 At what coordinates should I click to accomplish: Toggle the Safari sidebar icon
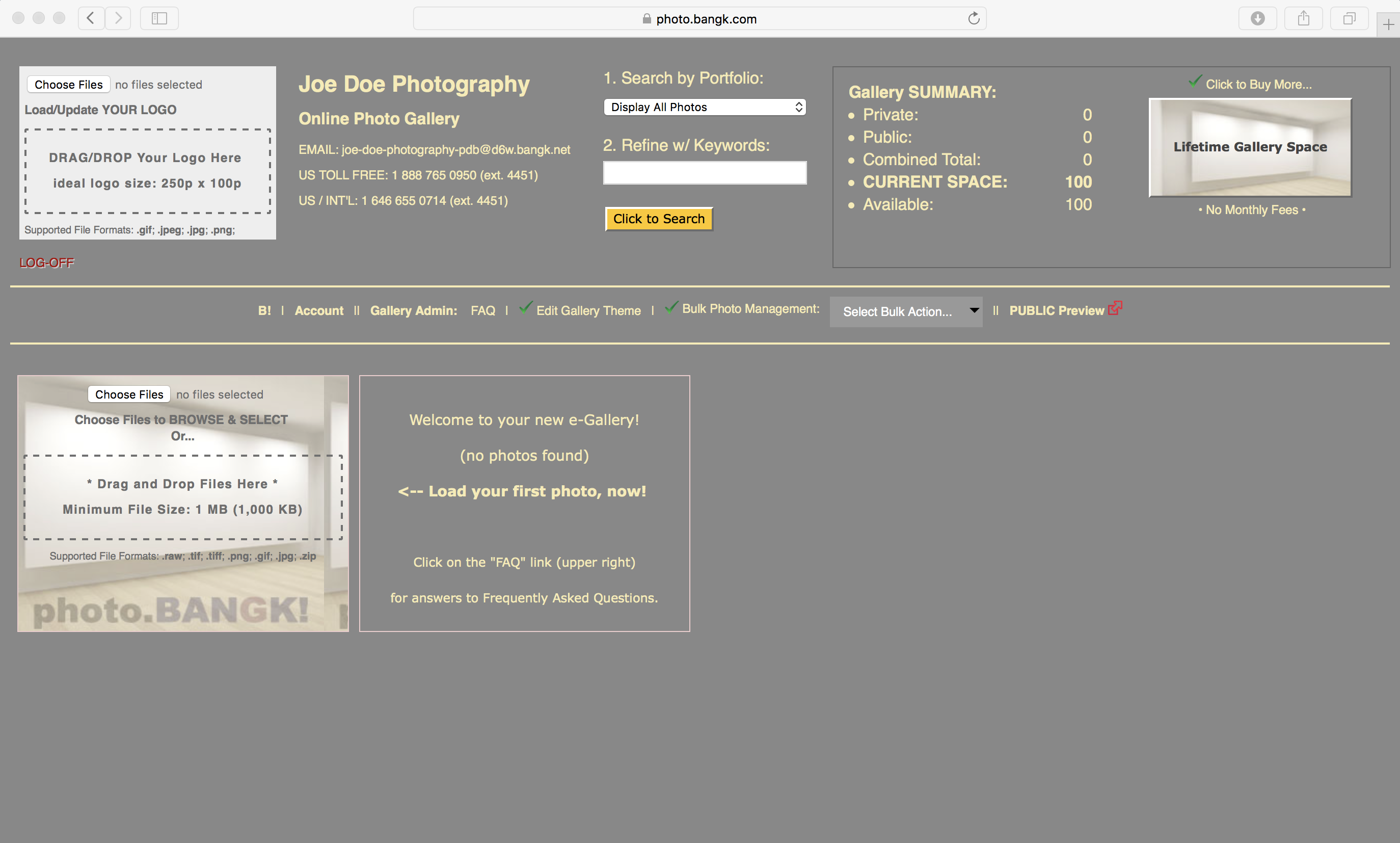159,18
